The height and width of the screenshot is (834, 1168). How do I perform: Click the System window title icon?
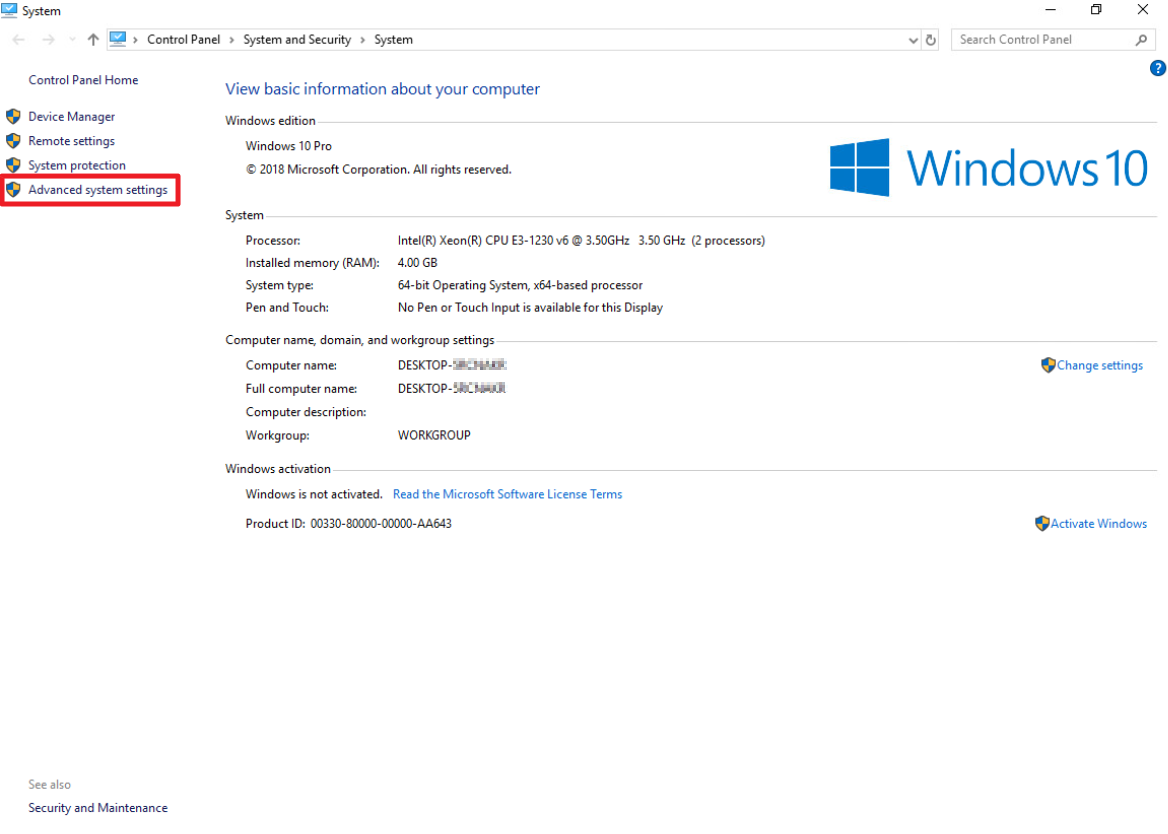(x=9, y=10)
